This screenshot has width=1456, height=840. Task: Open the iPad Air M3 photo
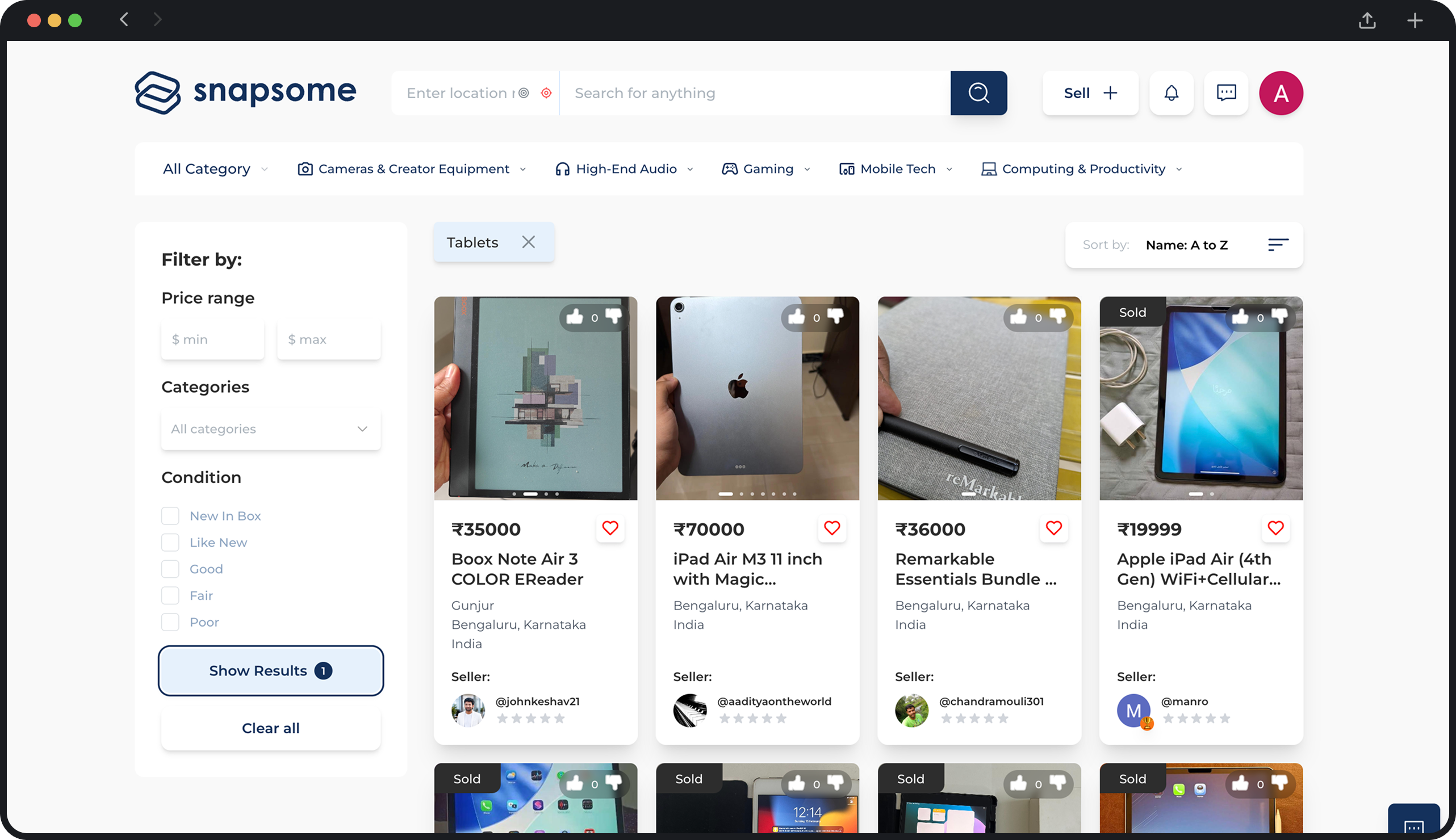[757, 398]
